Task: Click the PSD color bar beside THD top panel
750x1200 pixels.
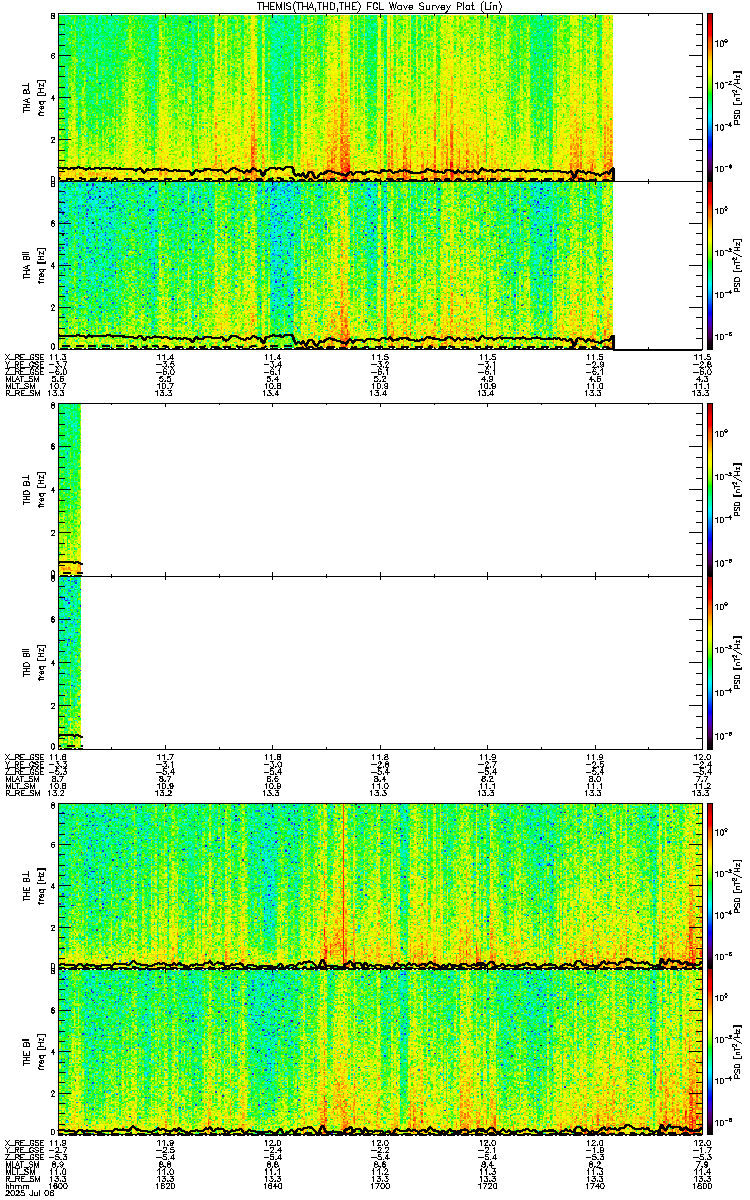Action: tap(709, 490)
